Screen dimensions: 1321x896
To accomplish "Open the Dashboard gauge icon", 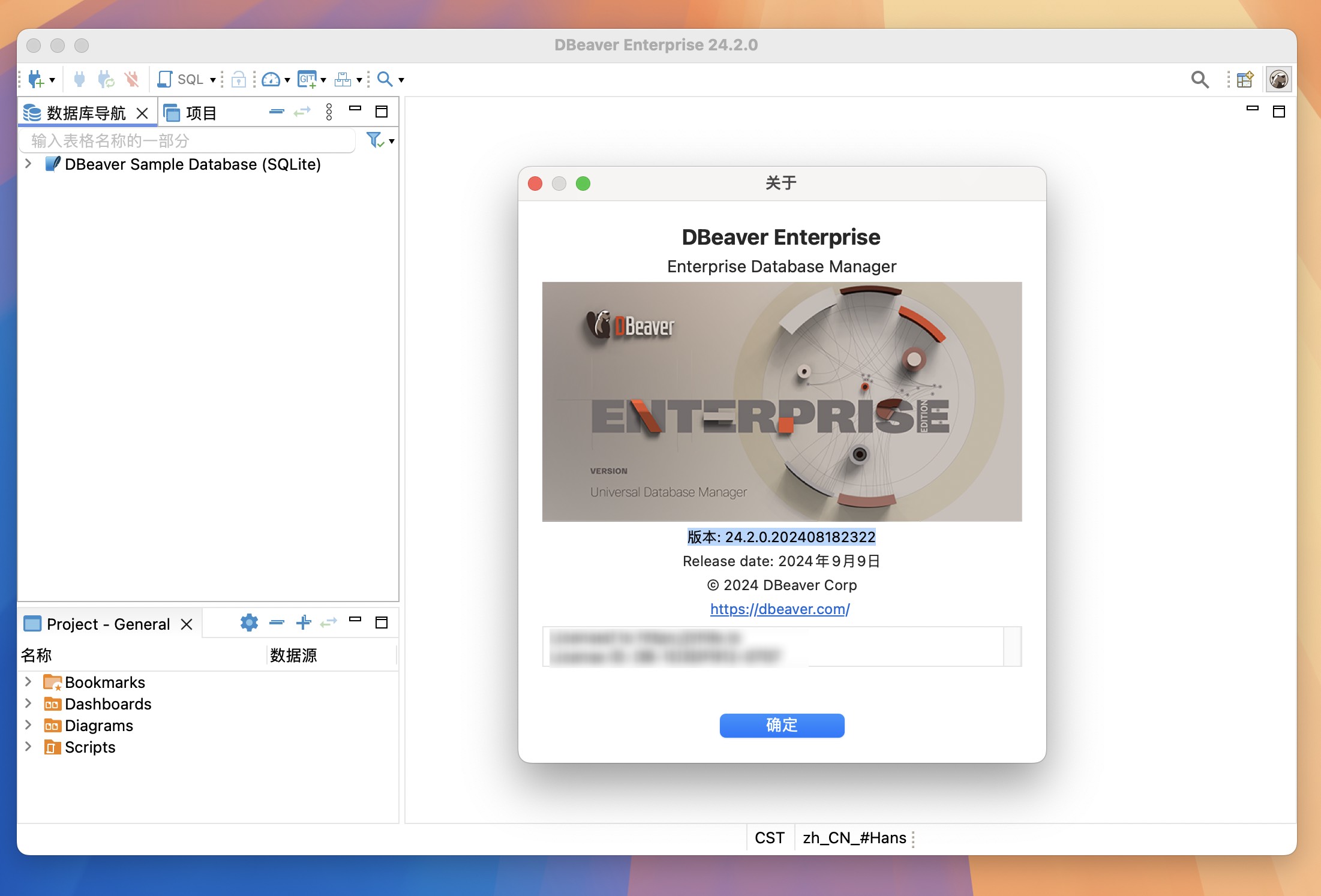I will pyautogui.click(x=271, y=79).
